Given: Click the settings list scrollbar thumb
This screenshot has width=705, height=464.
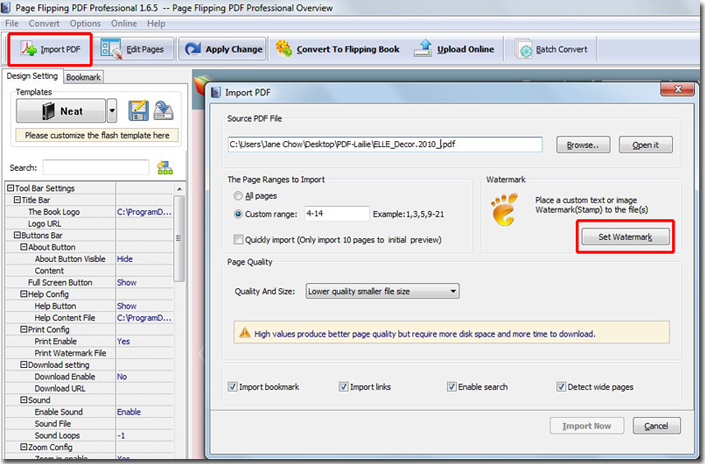Looking at the screenshot, I should coord(179,238).
